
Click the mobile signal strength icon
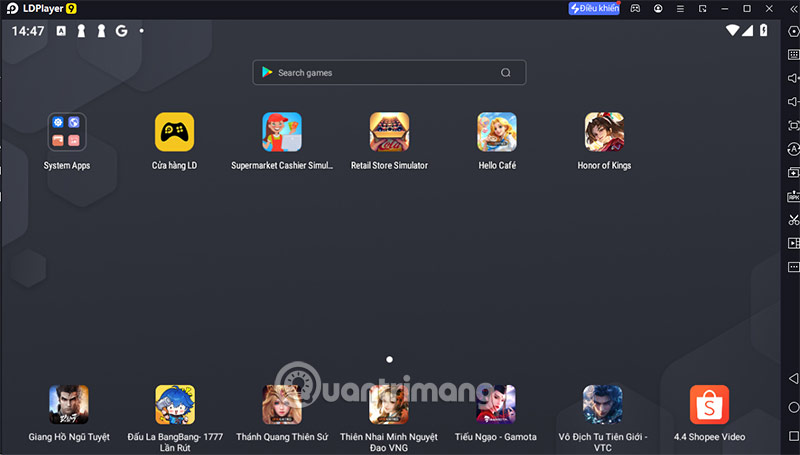[x=747, y=31]
